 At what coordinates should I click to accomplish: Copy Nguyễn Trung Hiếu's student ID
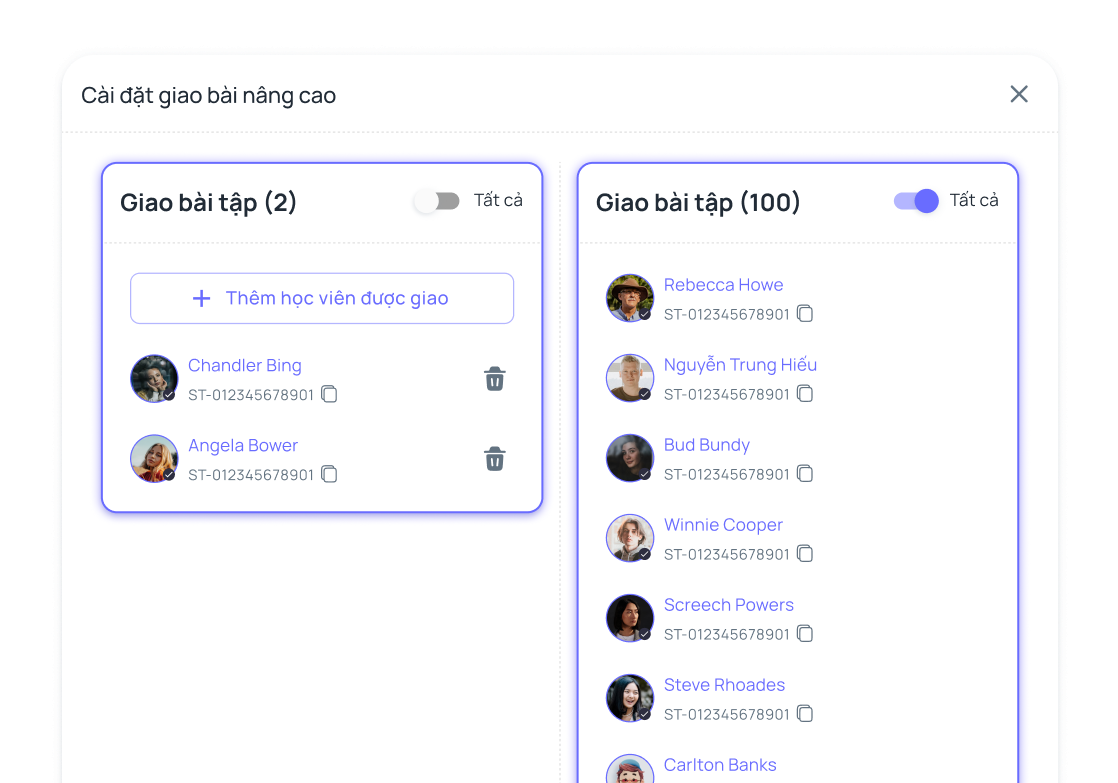805,394
